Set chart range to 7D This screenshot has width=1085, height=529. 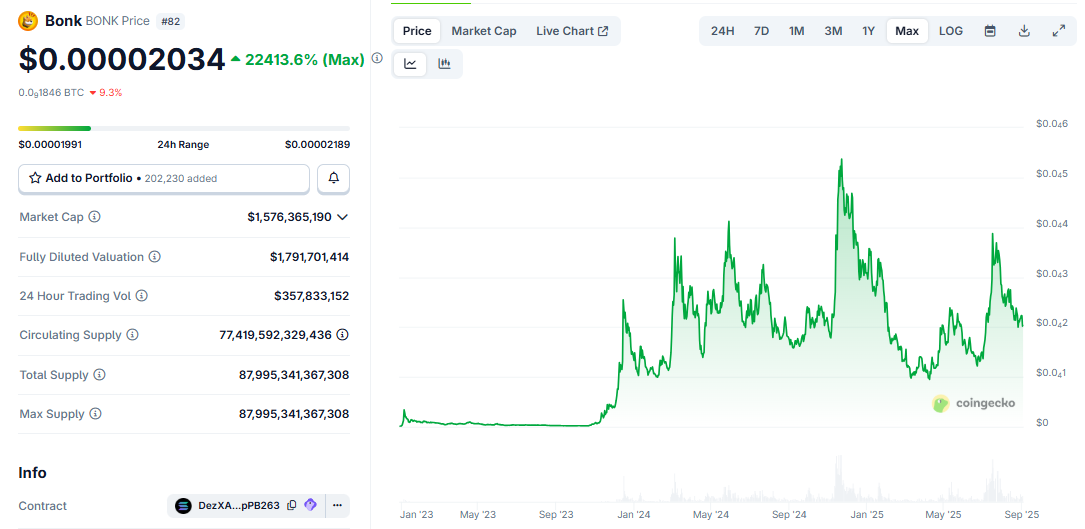tap(761, 31)
